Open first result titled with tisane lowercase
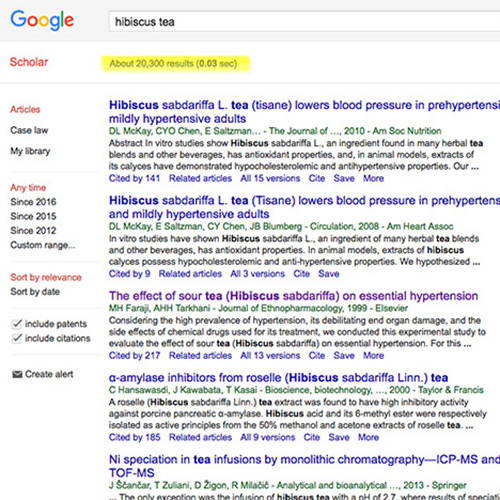 pyautogui.click(x=304, y=112)
